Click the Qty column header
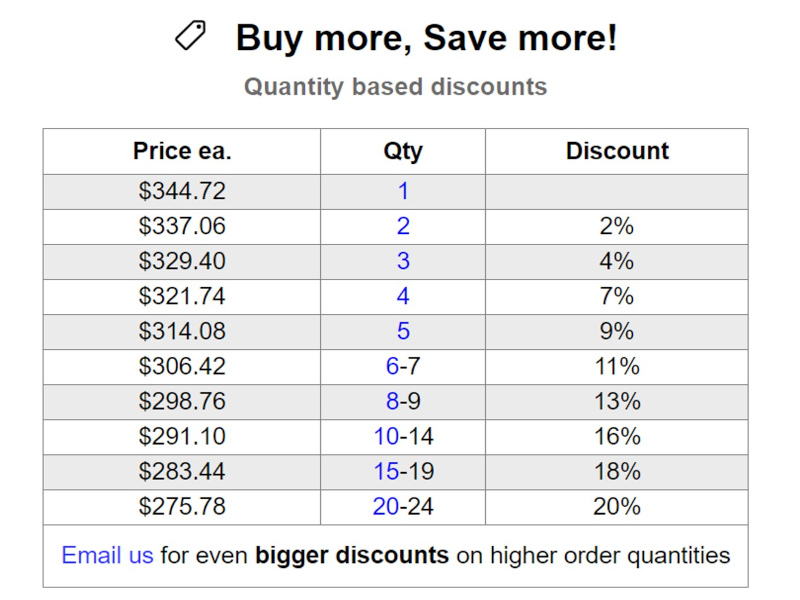The image size is (800, 600). pyautogui.click(x=403, y=151)
